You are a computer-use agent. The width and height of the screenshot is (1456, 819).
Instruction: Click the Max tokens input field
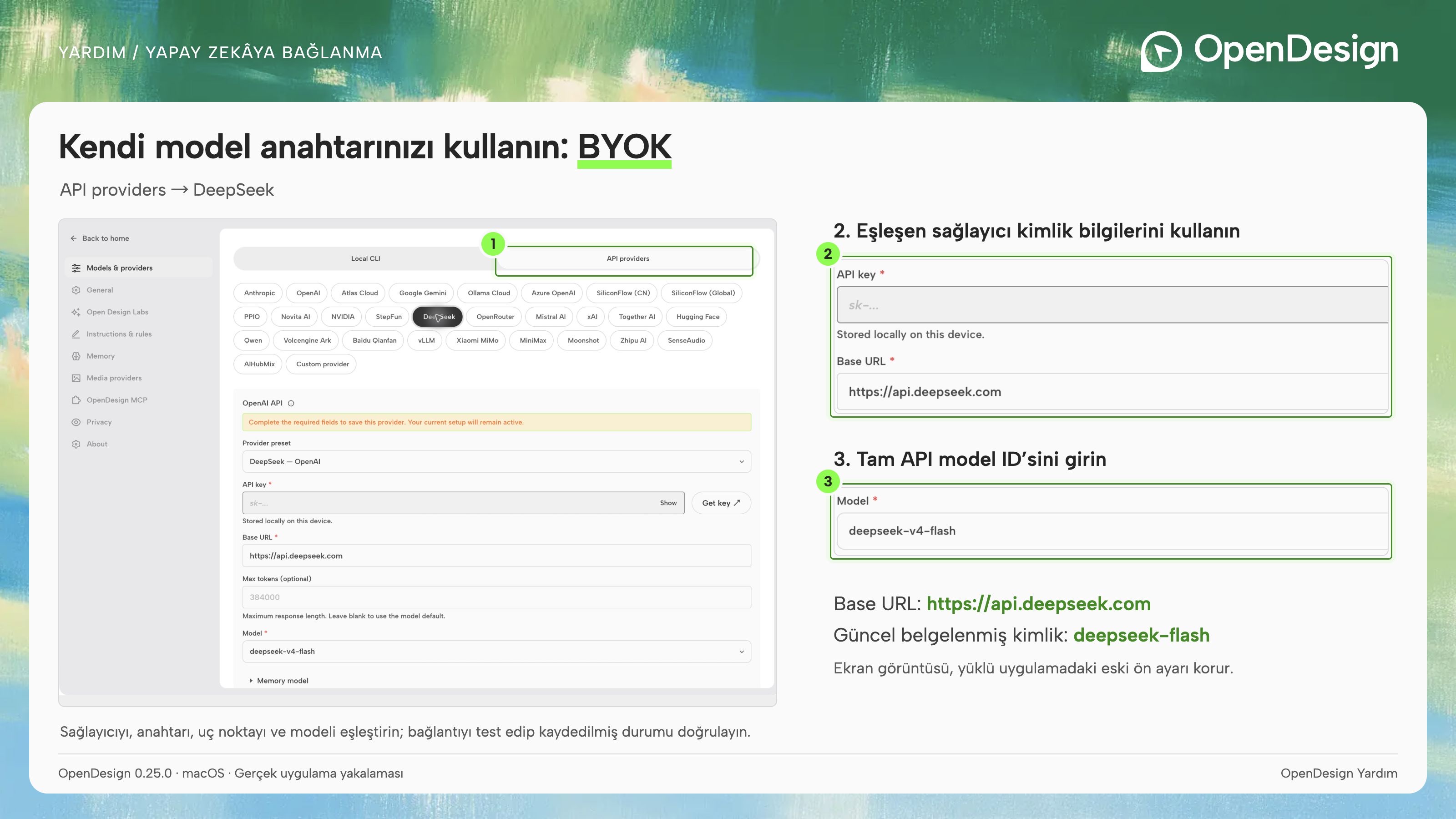[x=496, y=597]
